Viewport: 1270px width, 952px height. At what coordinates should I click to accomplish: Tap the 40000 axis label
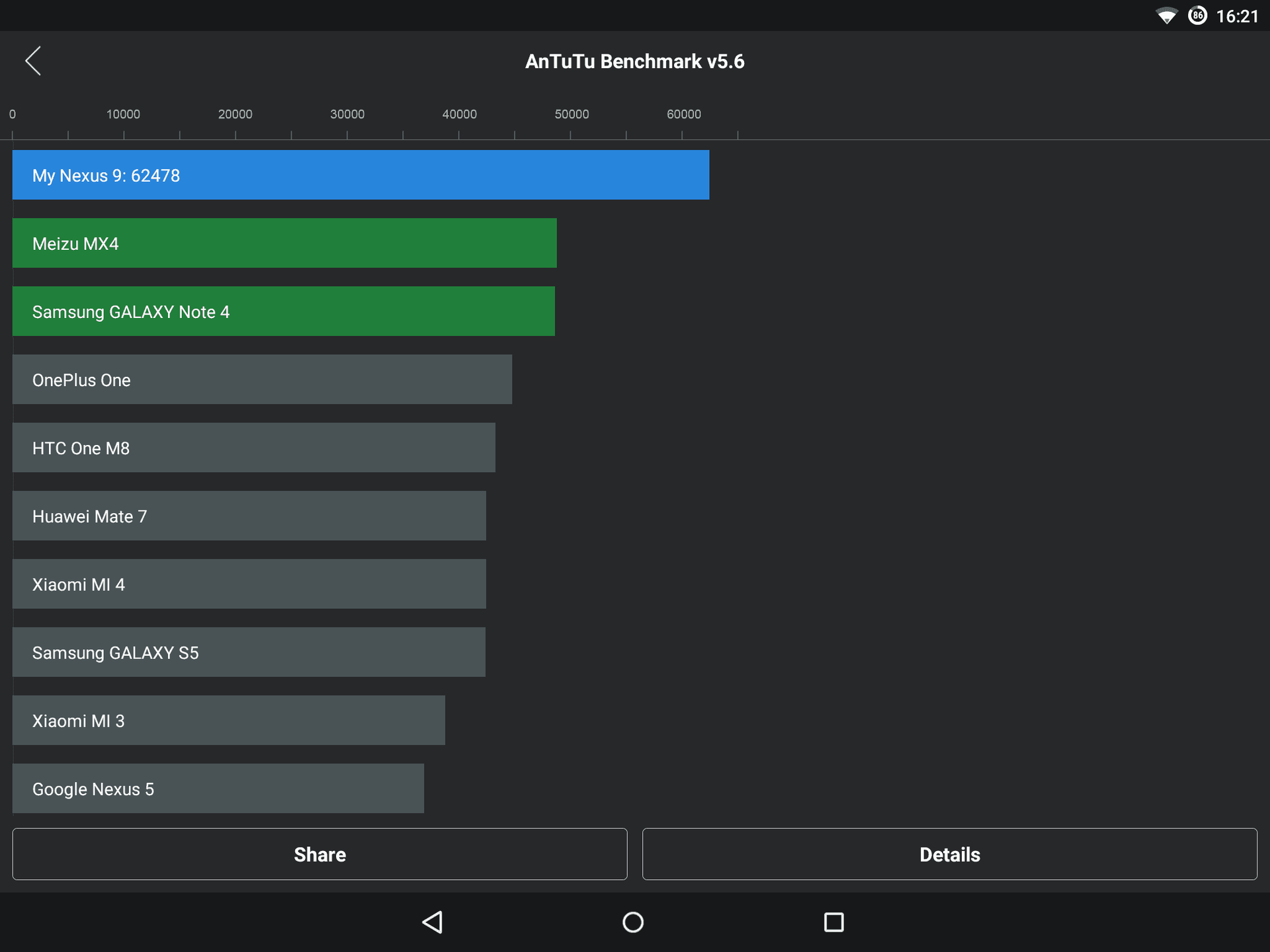460,114
